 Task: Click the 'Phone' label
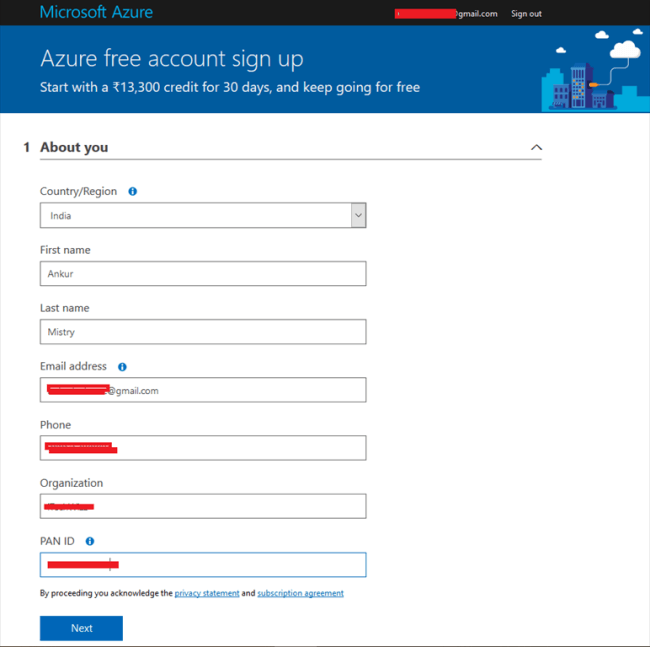click(56, 425)
